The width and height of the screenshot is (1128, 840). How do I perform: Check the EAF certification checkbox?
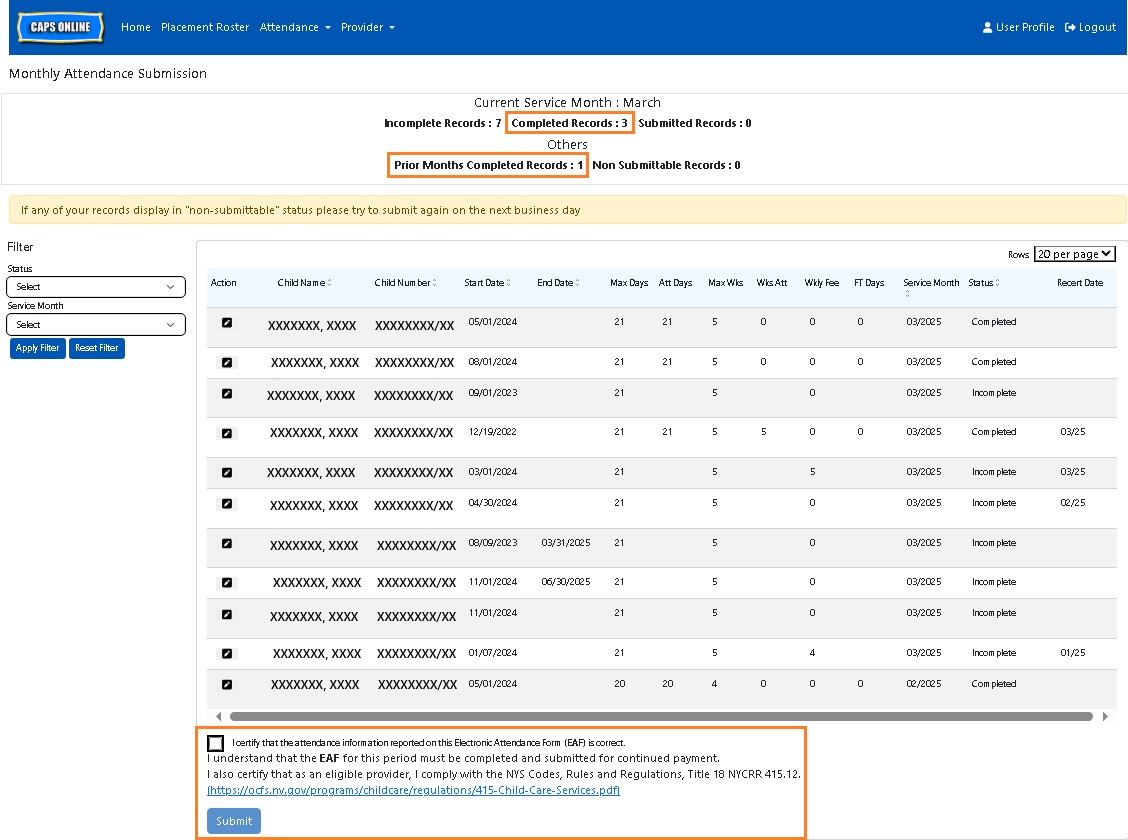216,743
